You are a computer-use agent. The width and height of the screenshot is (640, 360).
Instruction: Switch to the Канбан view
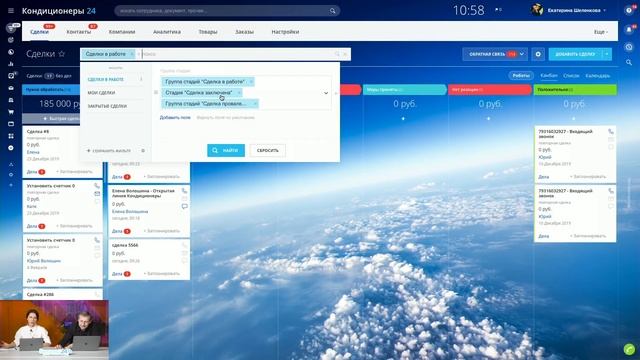tap(549, 76)
